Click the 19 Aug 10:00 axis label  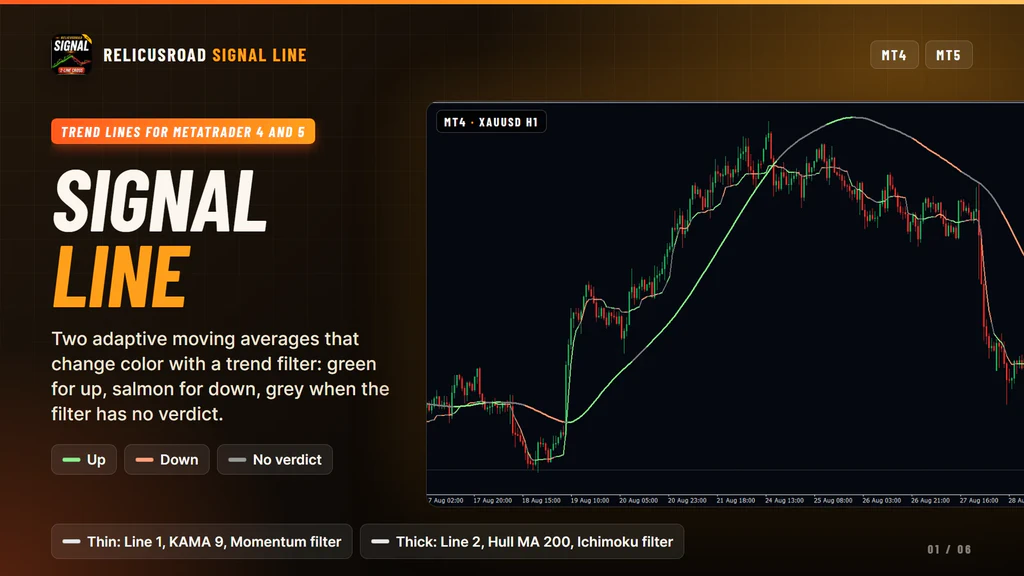pyautogui.click(x=590, y=500)
